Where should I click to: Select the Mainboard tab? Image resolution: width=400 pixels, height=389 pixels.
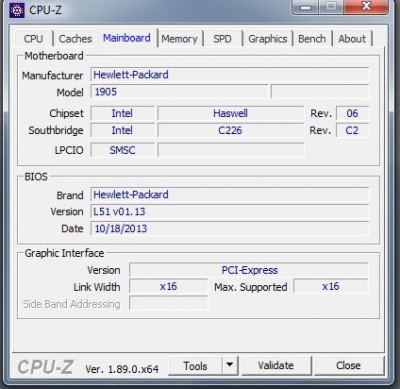[127, 38]
